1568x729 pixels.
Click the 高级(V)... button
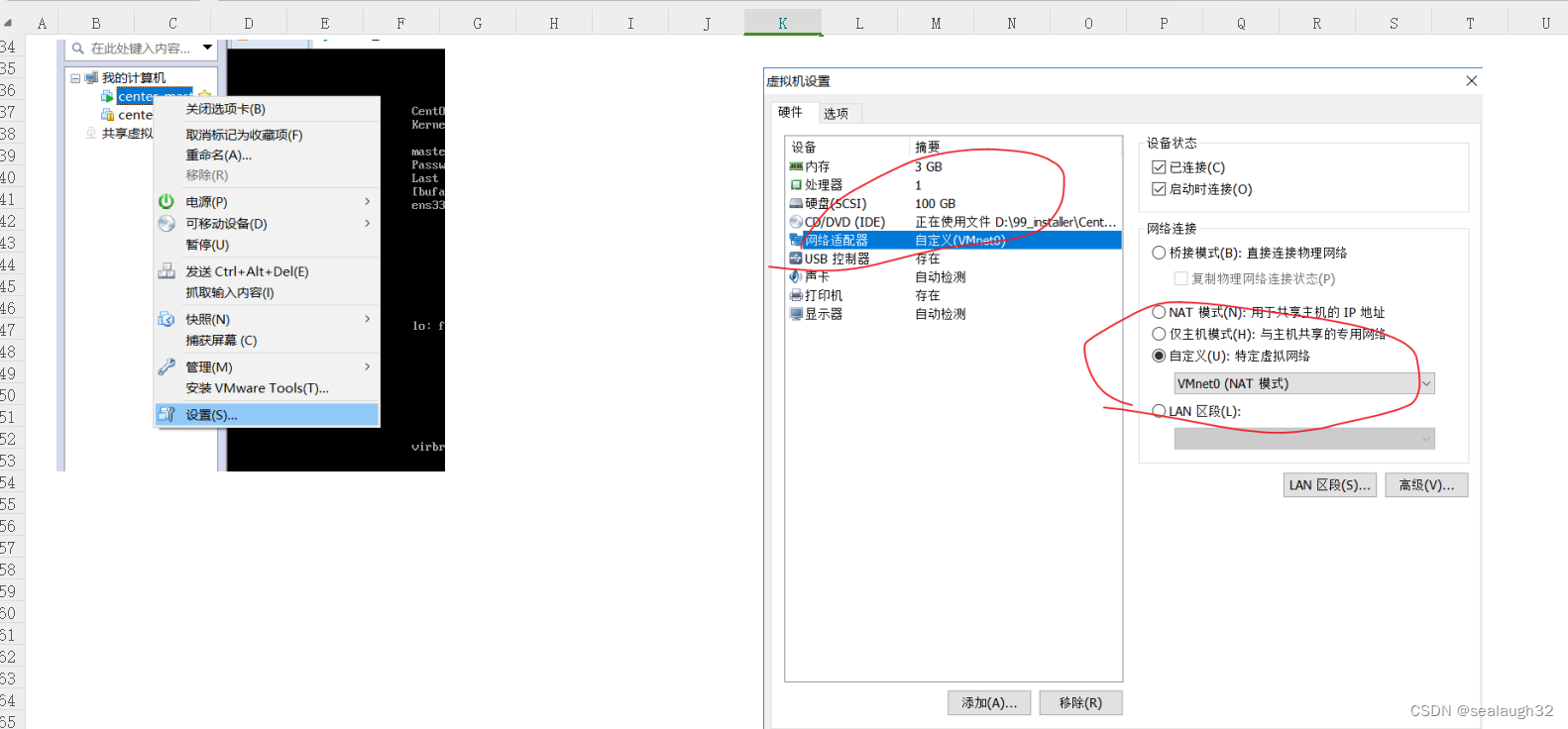click(x=1426, y=484)
